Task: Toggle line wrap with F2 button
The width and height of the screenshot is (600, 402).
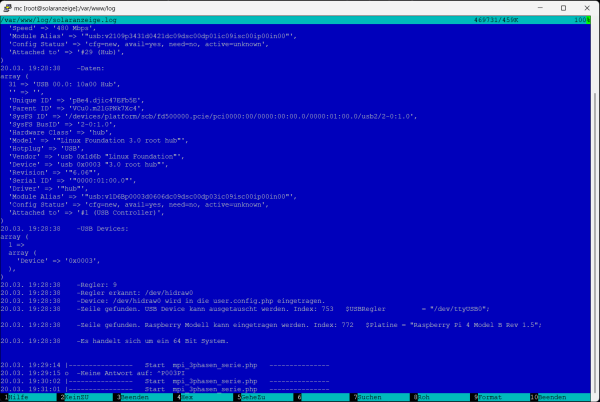Action: point(77,397)
